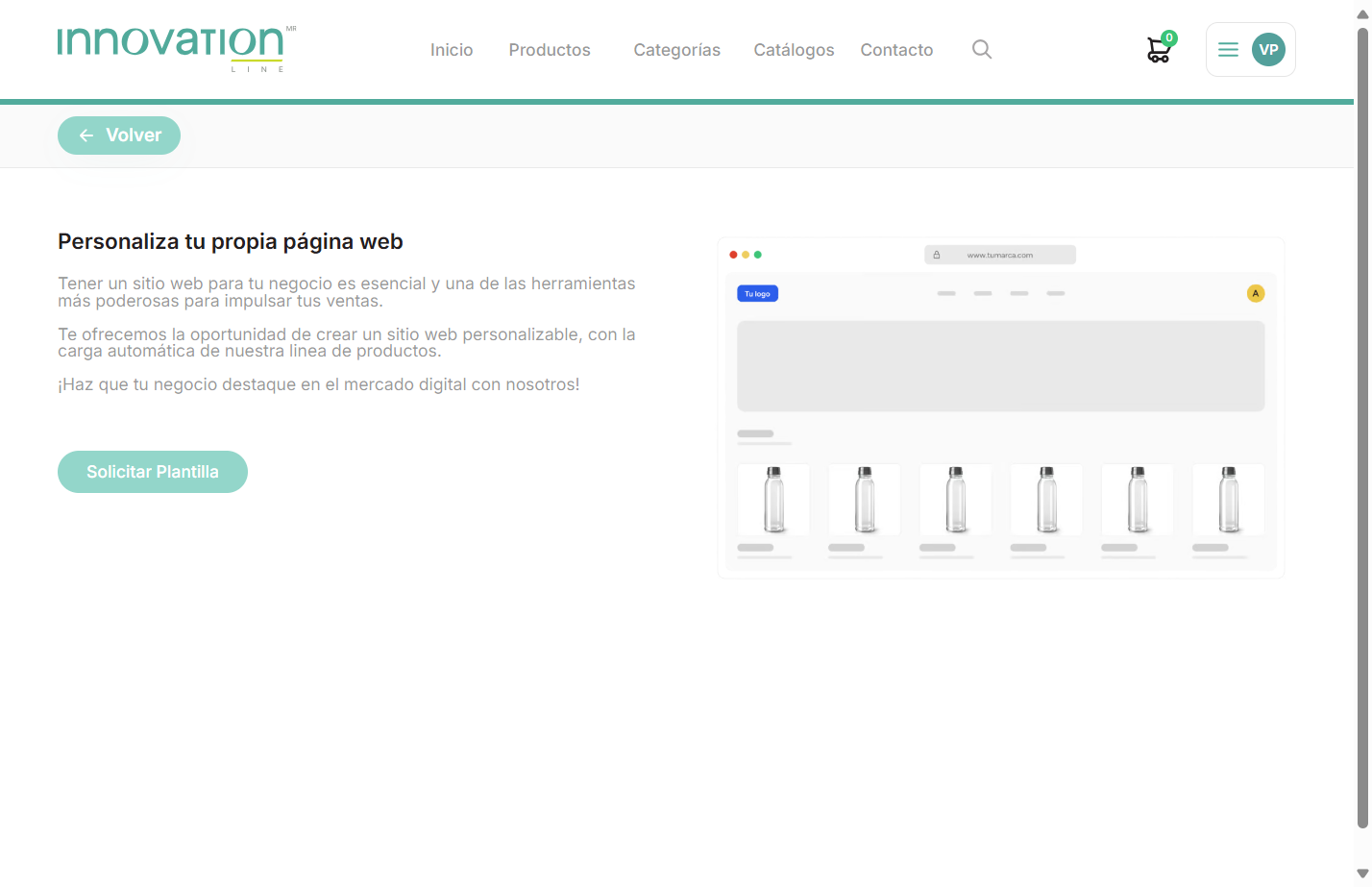Click the Solicitar Plantilla button
This screenshot has height=887, width=1372.
click(153, 472)
